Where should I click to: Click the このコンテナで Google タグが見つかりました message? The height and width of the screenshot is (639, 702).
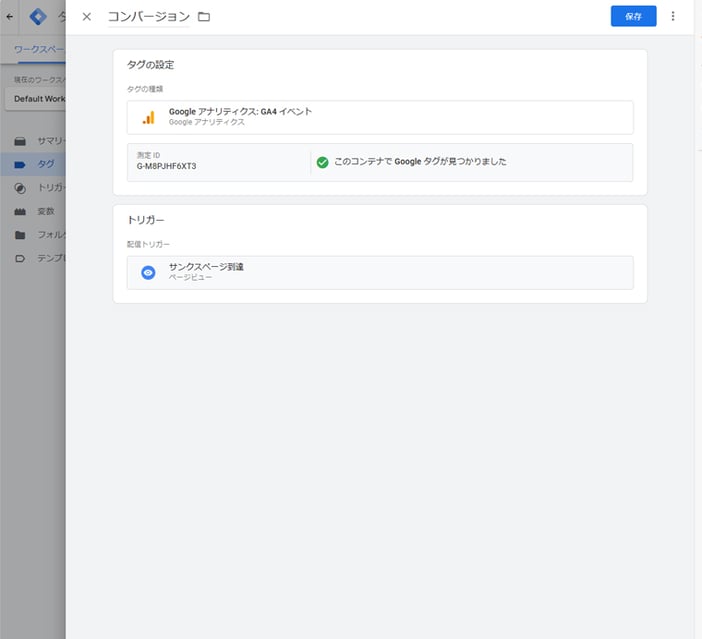coord(420,162)
